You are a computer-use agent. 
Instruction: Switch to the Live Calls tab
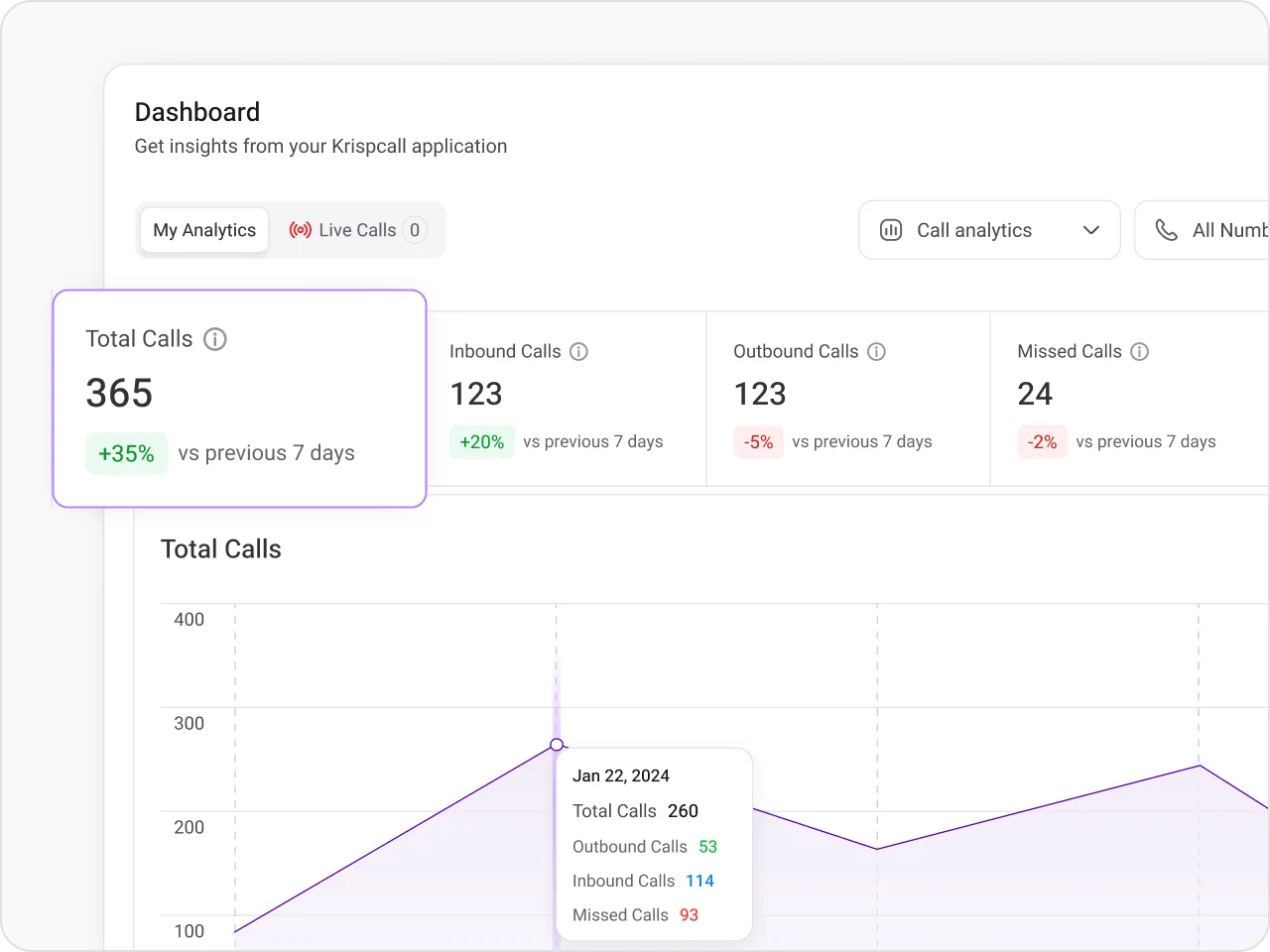point(357,230)
